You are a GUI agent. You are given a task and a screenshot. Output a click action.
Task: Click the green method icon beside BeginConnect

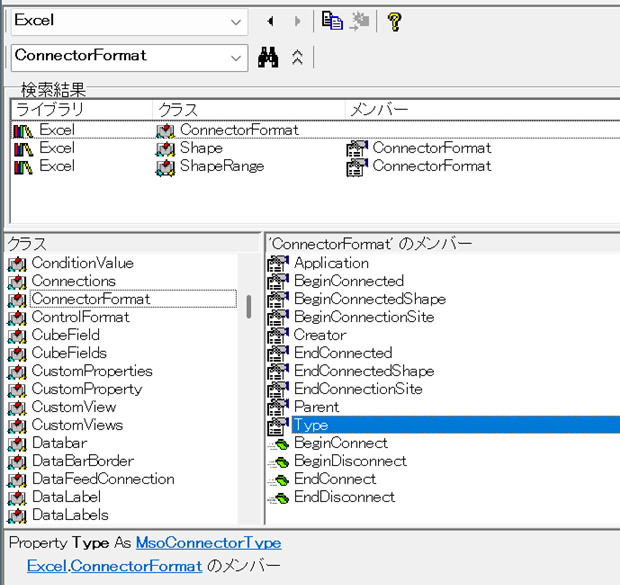[278, 444]
